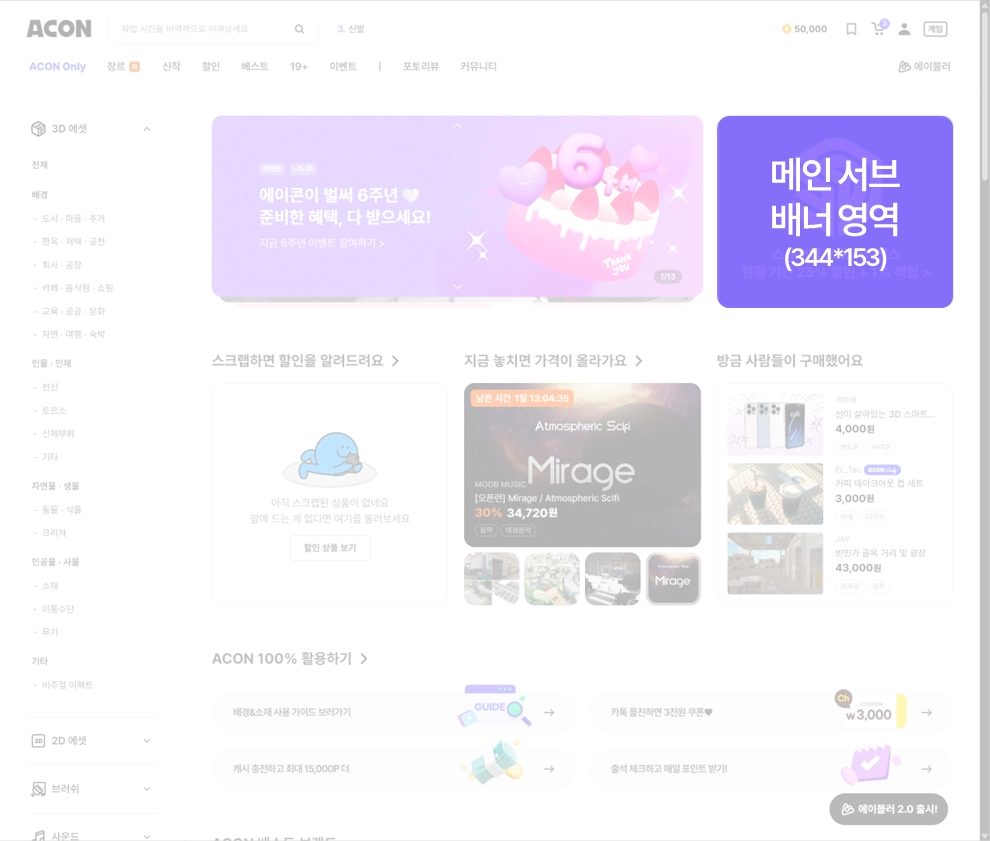Click the search input field
Viewport: 990px width, 841px height.
pos(202,29)
